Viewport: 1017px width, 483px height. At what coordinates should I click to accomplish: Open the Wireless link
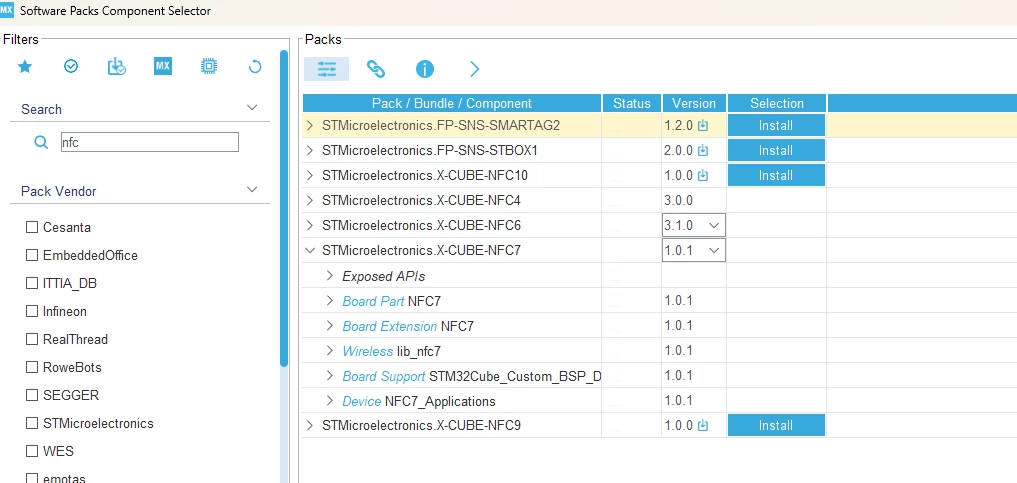[x=368, y=351]
